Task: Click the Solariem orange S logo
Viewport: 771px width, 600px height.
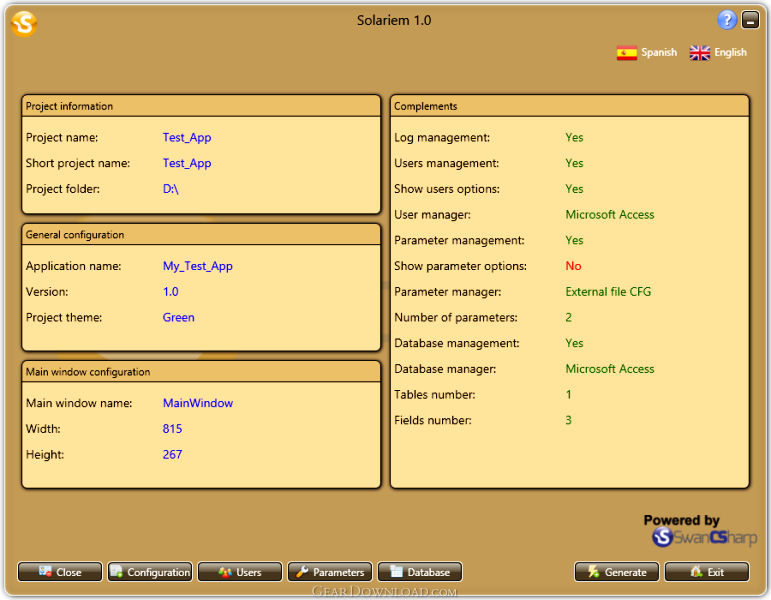Action: [x=24, y=23]
